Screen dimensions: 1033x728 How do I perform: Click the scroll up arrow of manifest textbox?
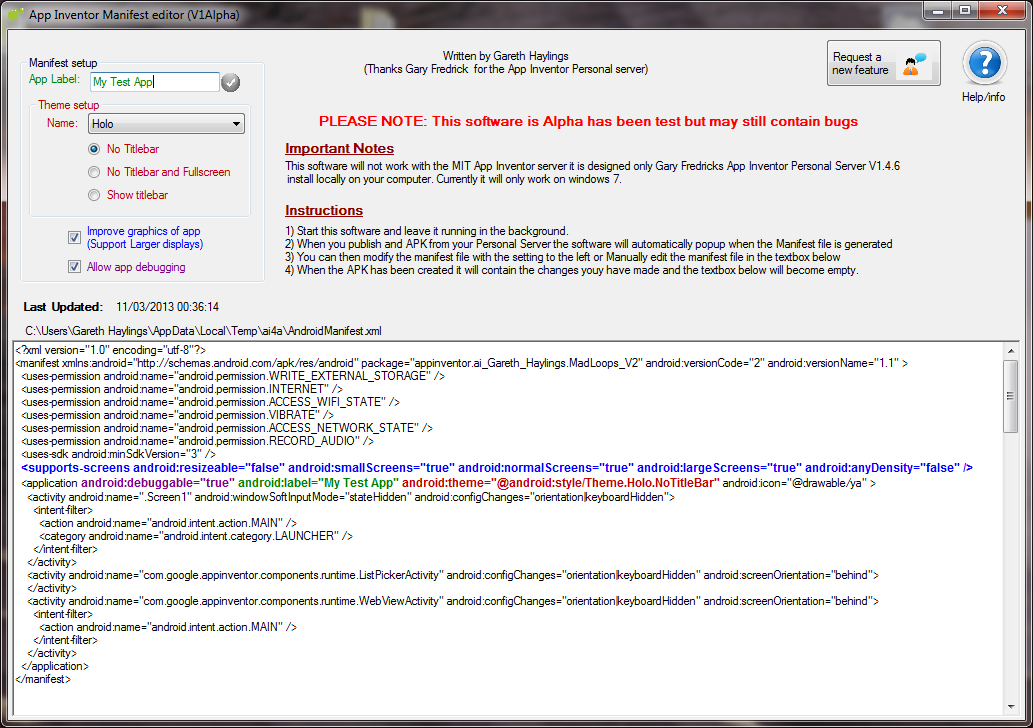[x=1011, y=351]
